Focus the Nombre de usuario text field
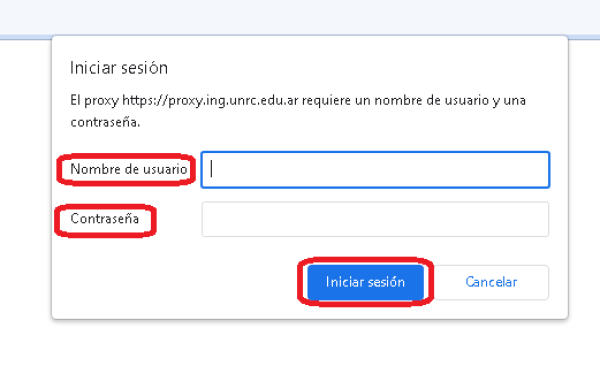600x366 pixels. coord(375,170)
